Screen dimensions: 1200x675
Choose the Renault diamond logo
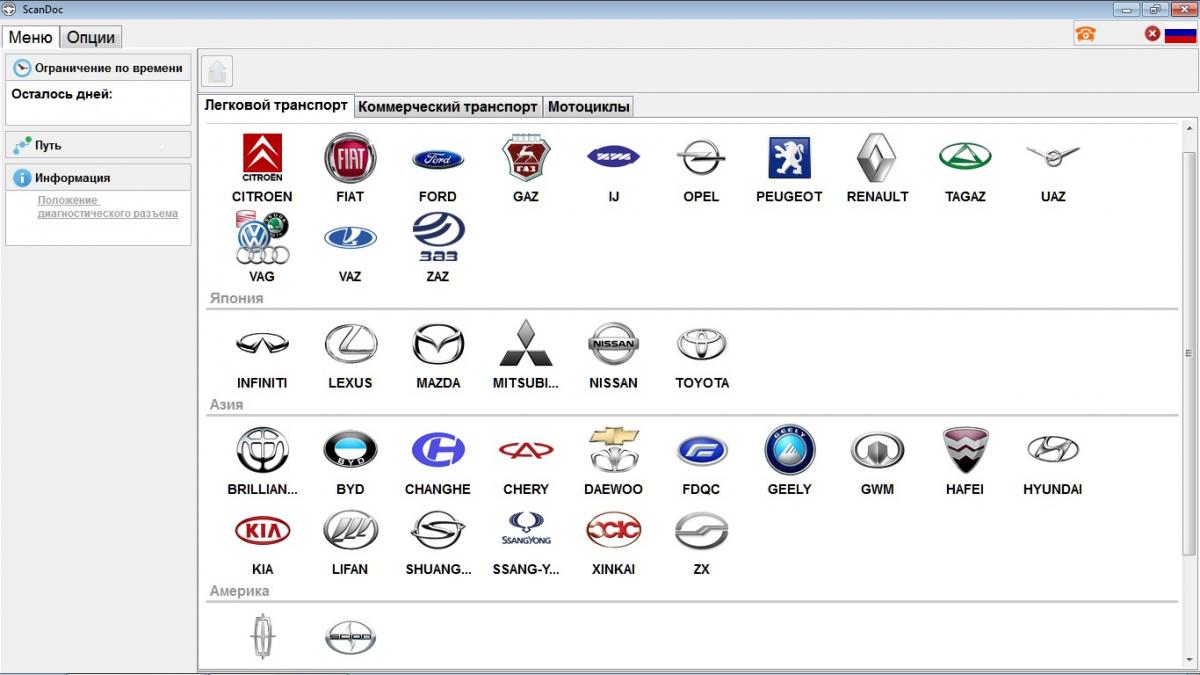pos(877,158)
